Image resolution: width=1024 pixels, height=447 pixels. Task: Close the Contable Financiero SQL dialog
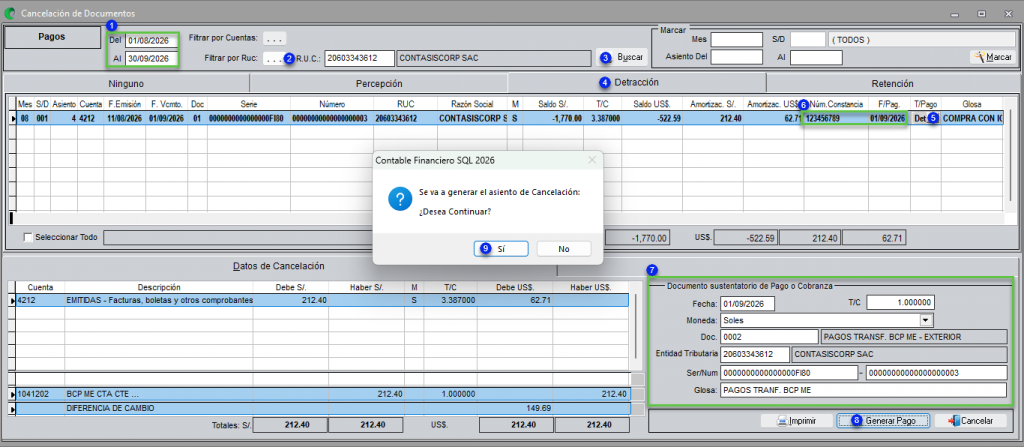tap(592, 160)
